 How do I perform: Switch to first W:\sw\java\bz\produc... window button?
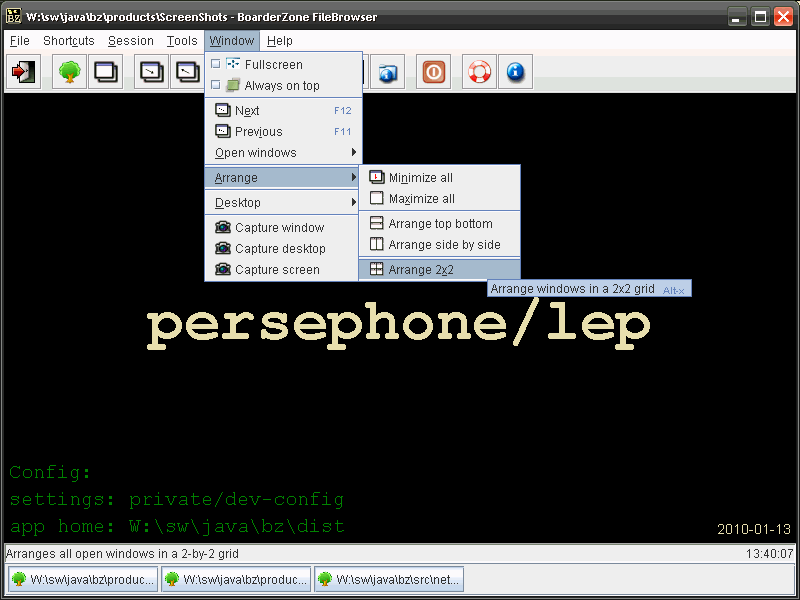tap(83, 579)
